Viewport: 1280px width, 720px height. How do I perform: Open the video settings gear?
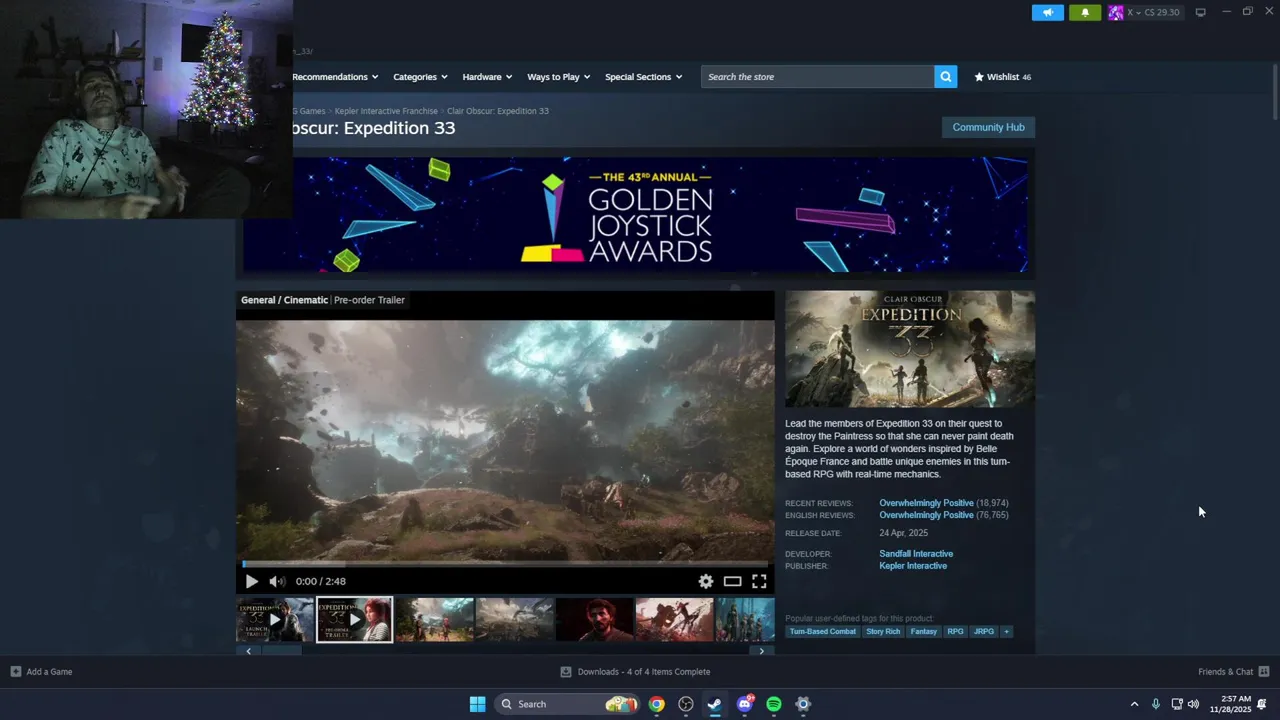click(x=706, y=581)
